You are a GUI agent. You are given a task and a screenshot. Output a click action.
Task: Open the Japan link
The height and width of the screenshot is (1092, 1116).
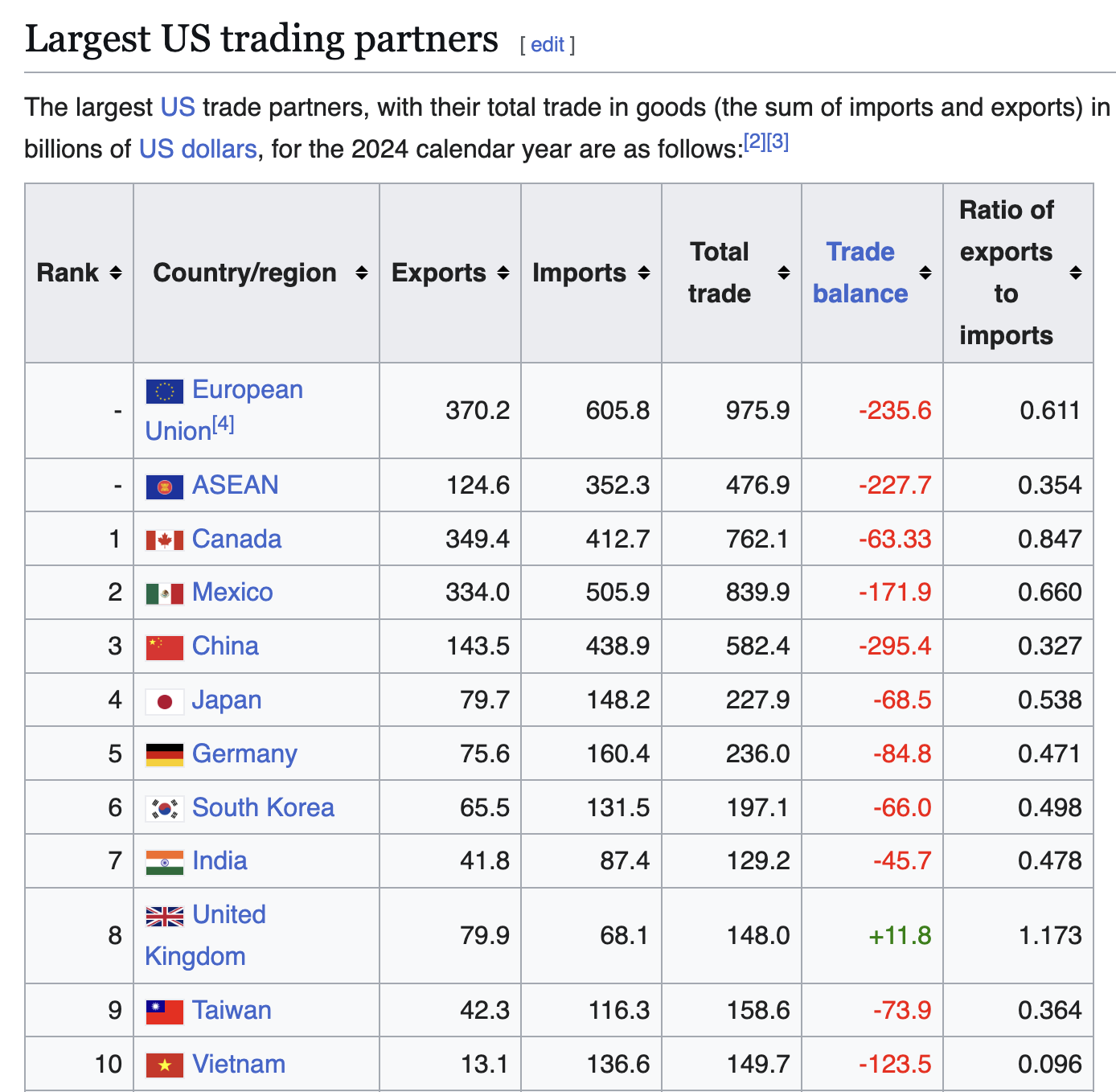pyautogui.click(x=227, y=700)
